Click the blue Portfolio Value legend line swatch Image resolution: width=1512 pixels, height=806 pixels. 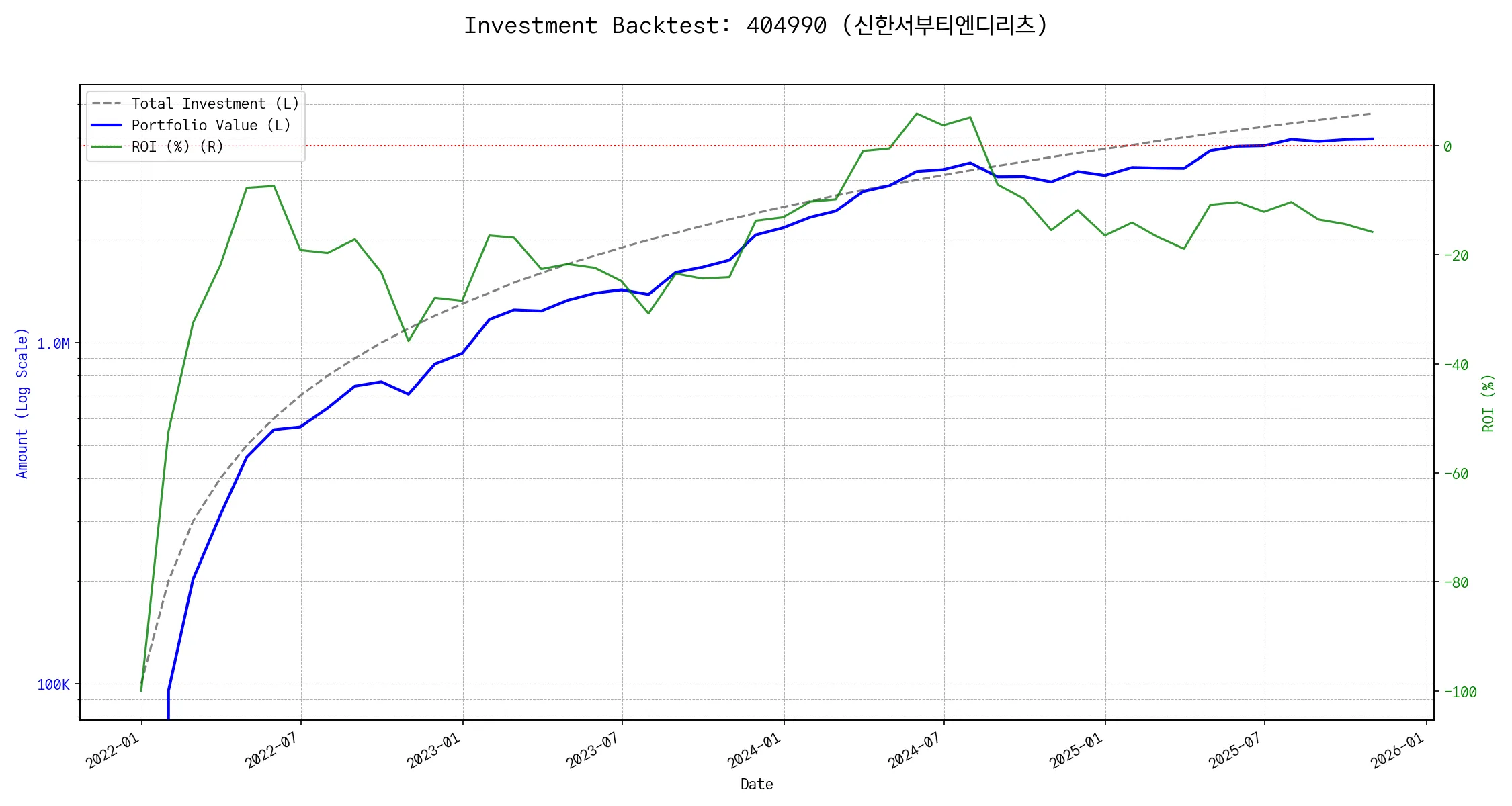(106, 126)
